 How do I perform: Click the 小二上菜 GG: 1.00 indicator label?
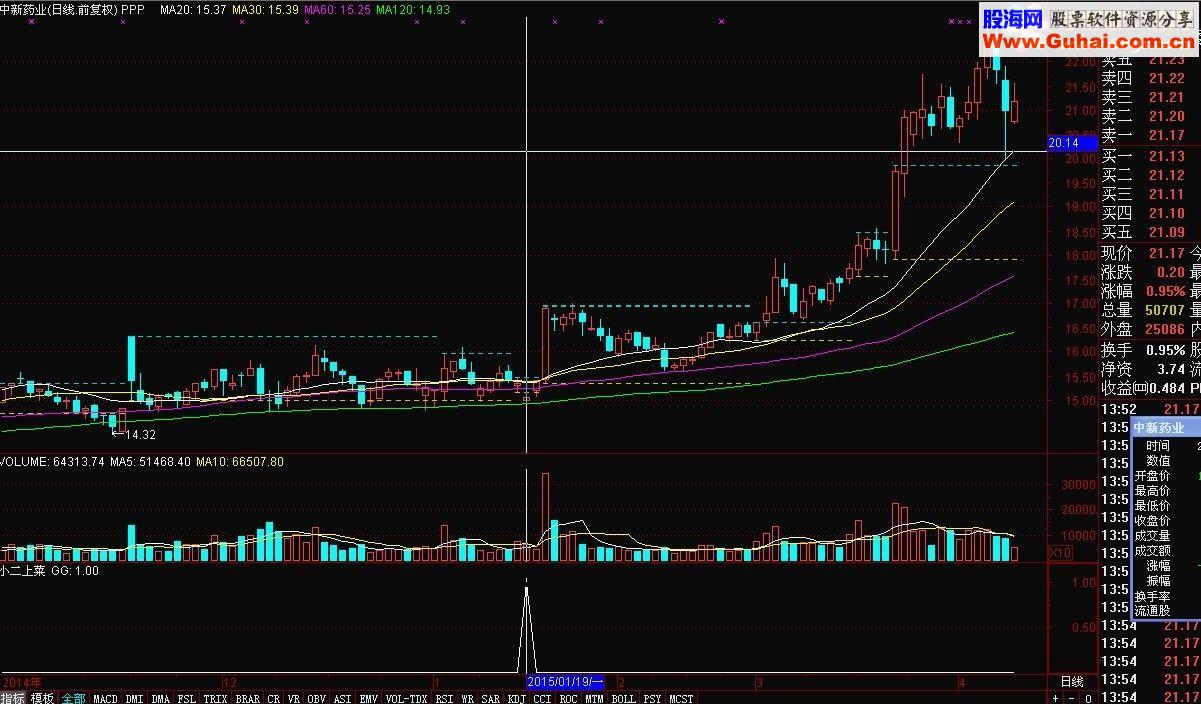[x=50, y=570]
